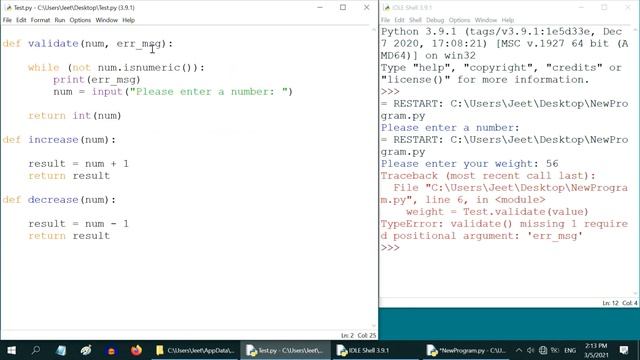Screen dimensions: 640x360
Task: Maximize the Test.py editor window
Action: point(343,7)
